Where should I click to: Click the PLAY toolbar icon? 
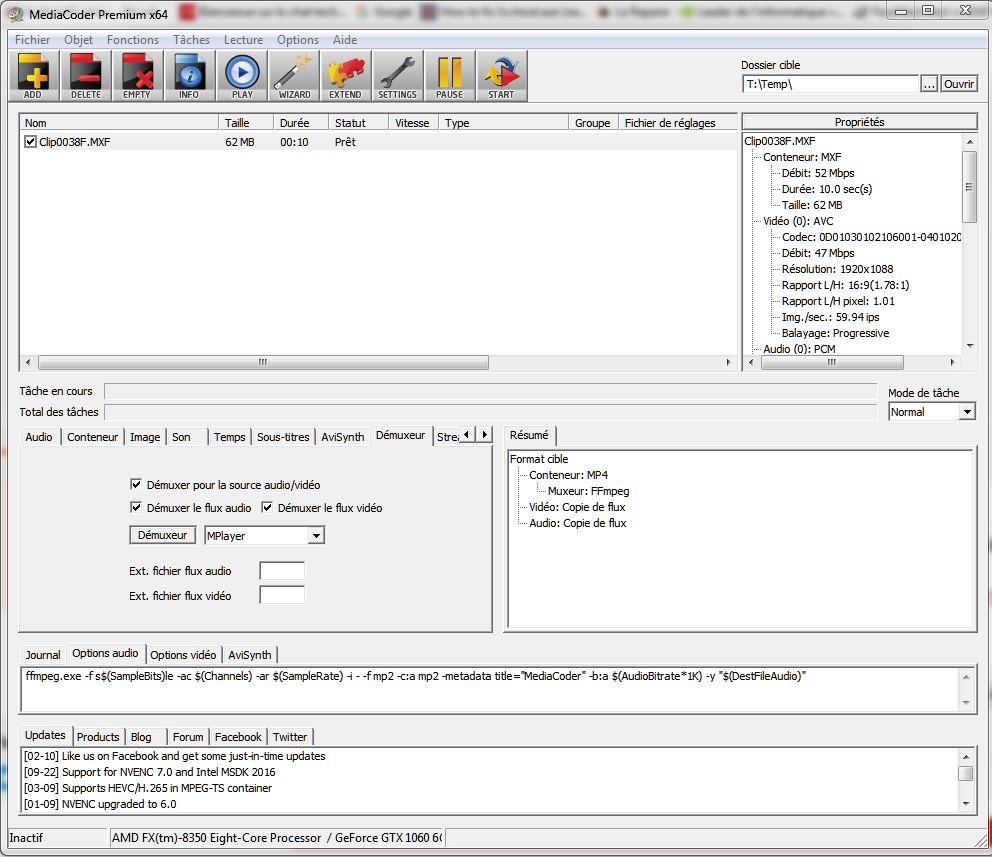tap(241, 76)
